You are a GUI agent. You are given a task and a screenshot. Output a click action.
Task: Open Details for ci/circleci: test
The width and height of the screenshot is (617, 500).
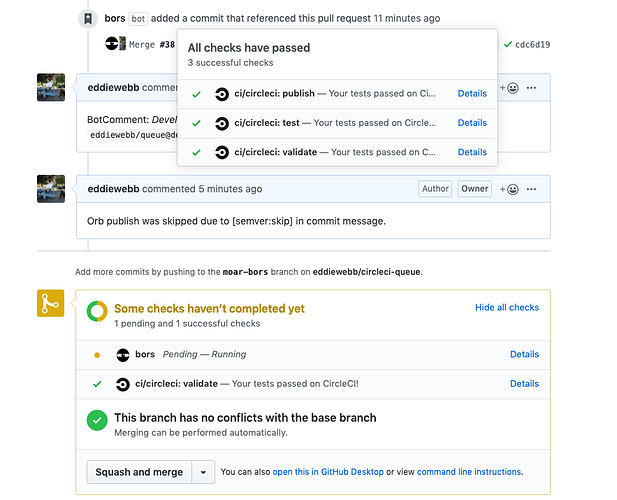[472, 123]
